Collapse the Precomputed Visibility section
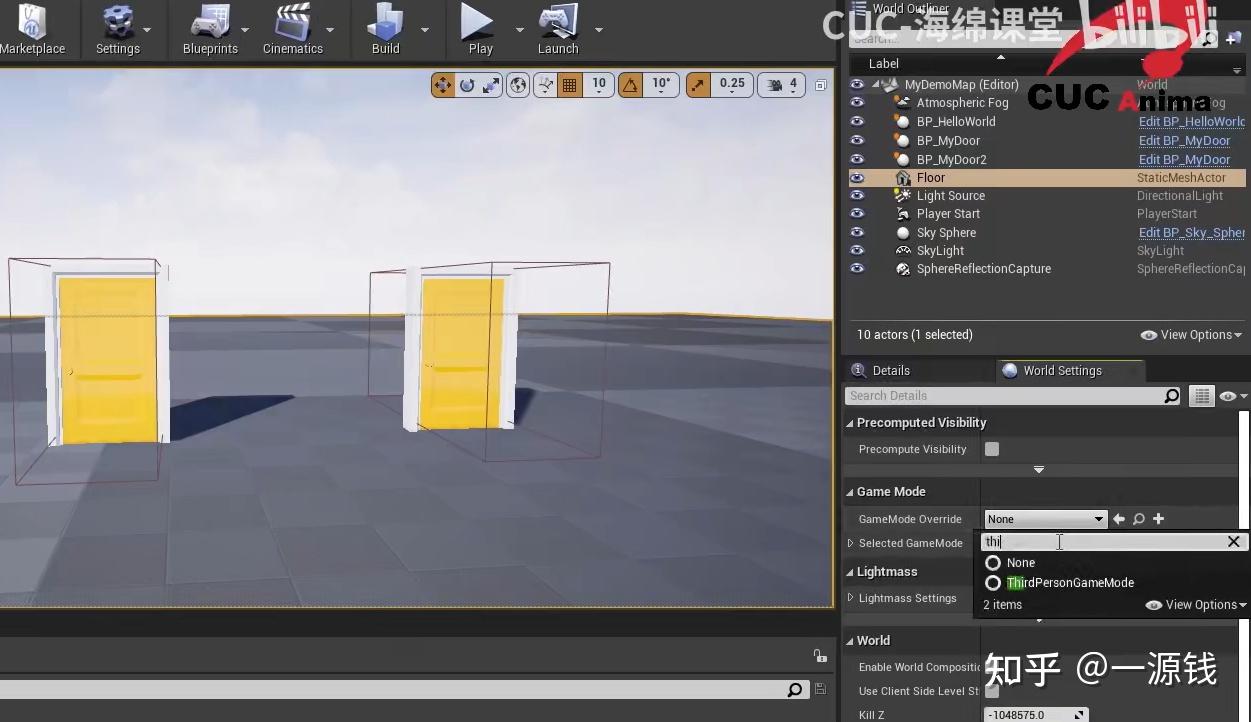The image size is (1251, 722). point(850,423)
